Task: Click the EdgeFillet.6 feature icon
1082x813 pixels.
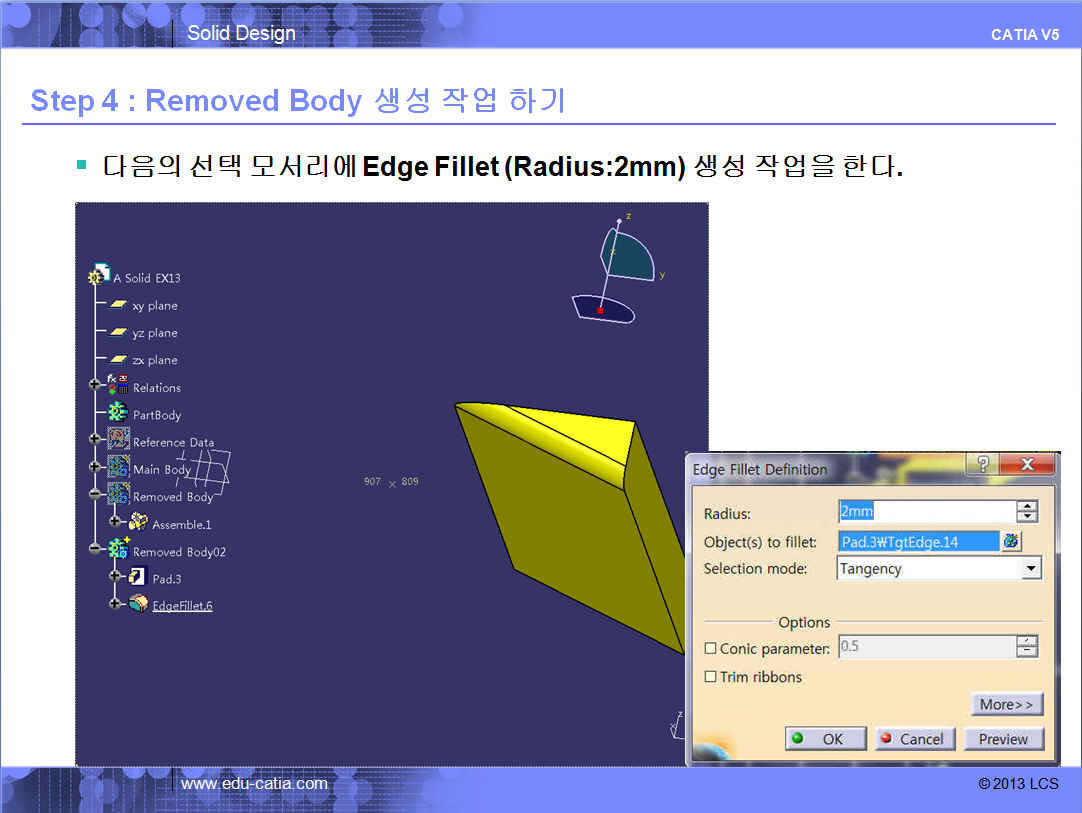Action: [138, 604]
